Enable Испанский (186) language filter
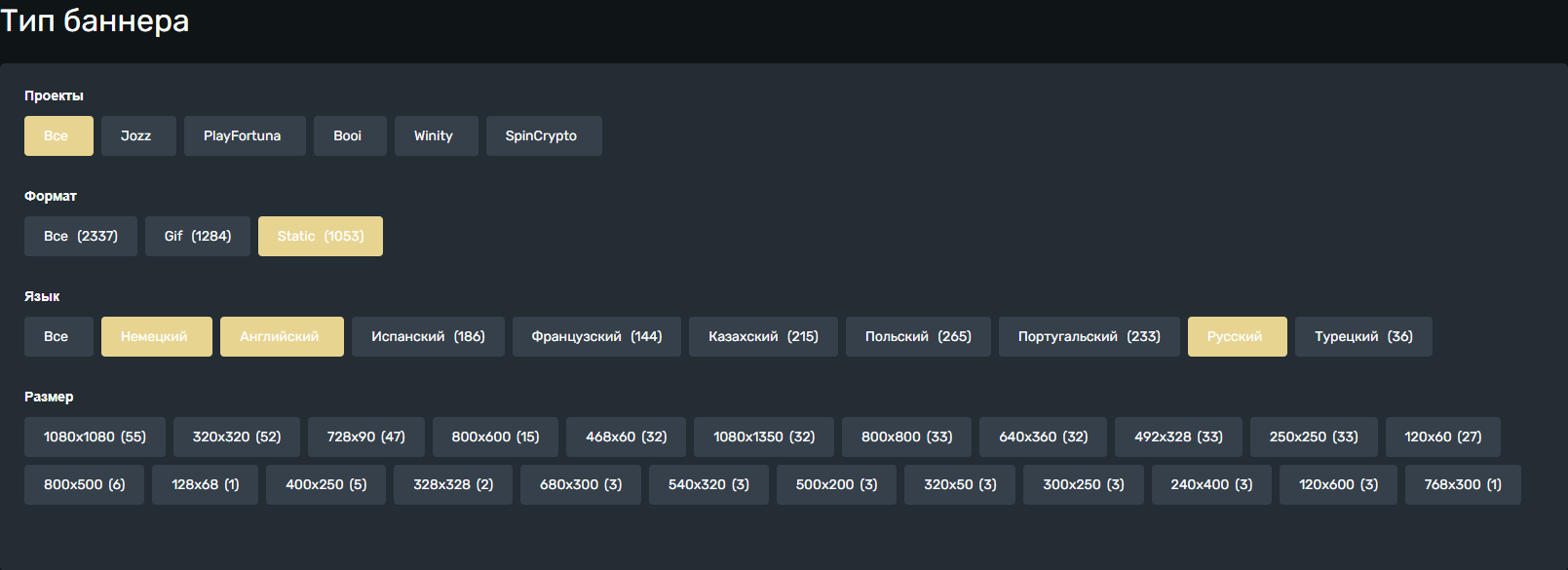 (428, 336)
